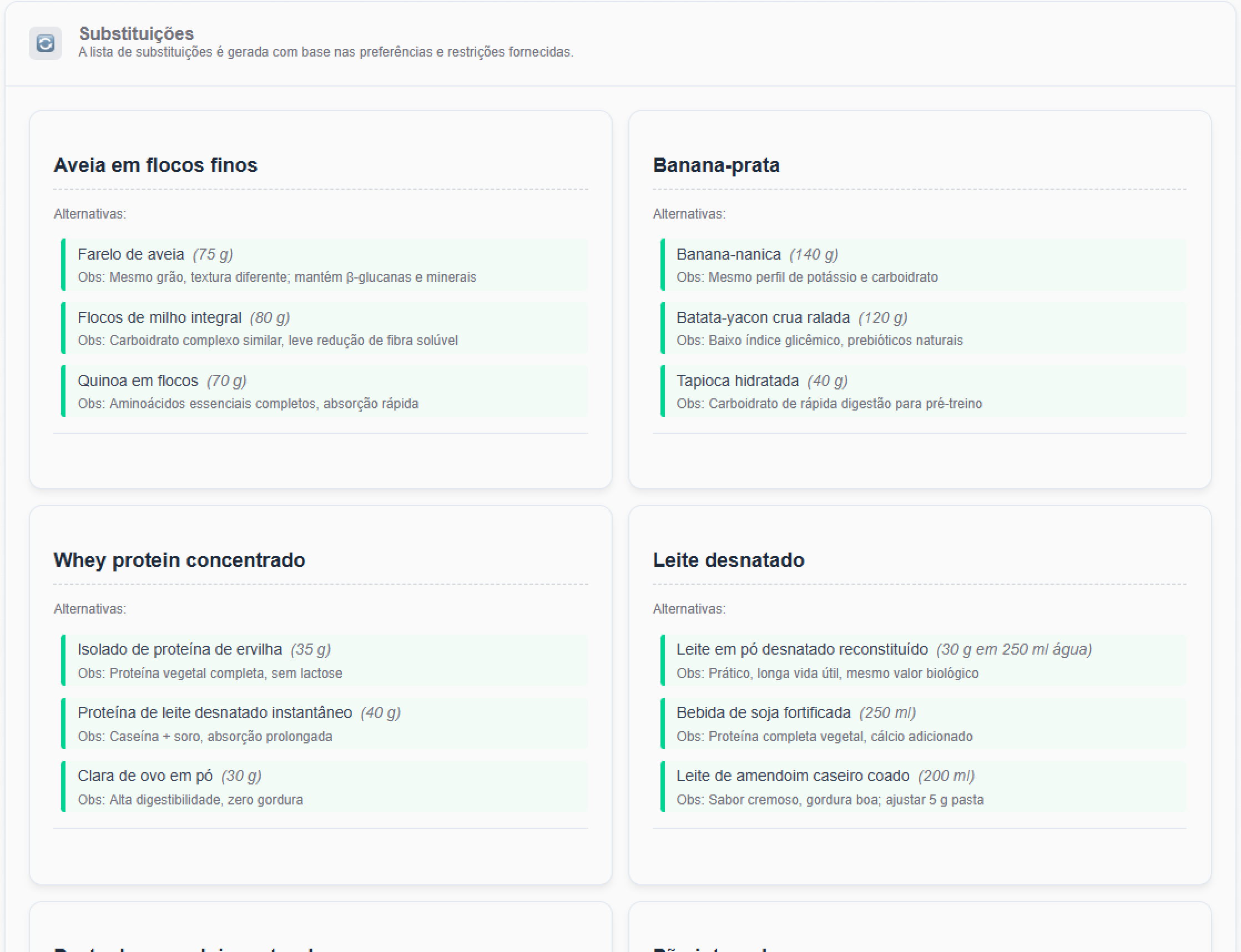Image resolution: width=1241 pixels, height=952 pixels.
Task: Click the Substituições section title
Action: 137,33
